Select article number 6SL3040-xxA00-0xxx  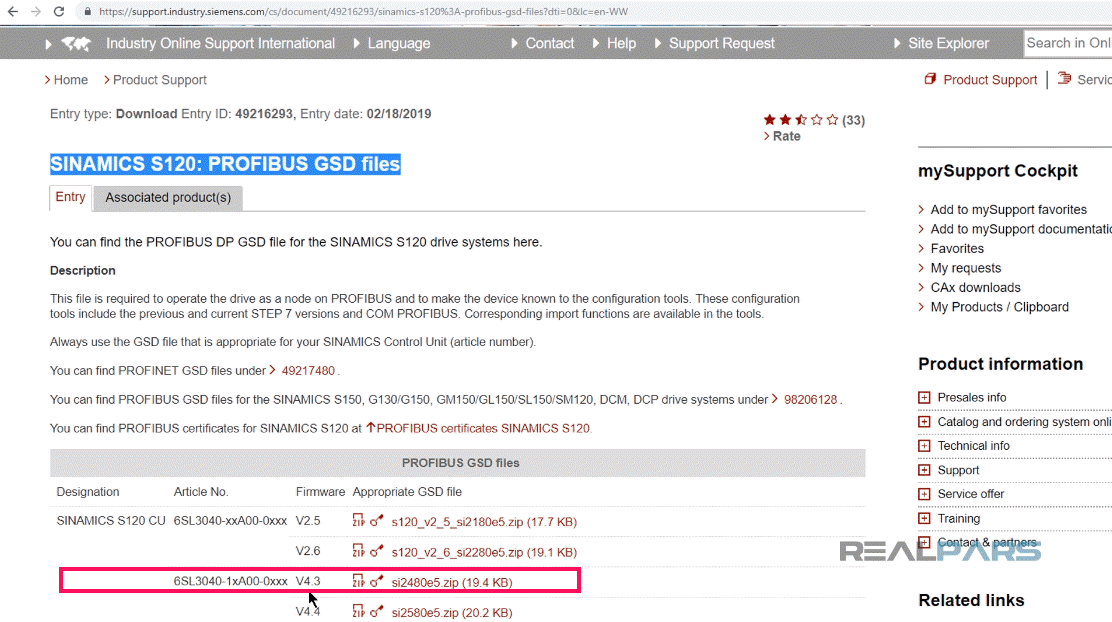pos(230,521)
